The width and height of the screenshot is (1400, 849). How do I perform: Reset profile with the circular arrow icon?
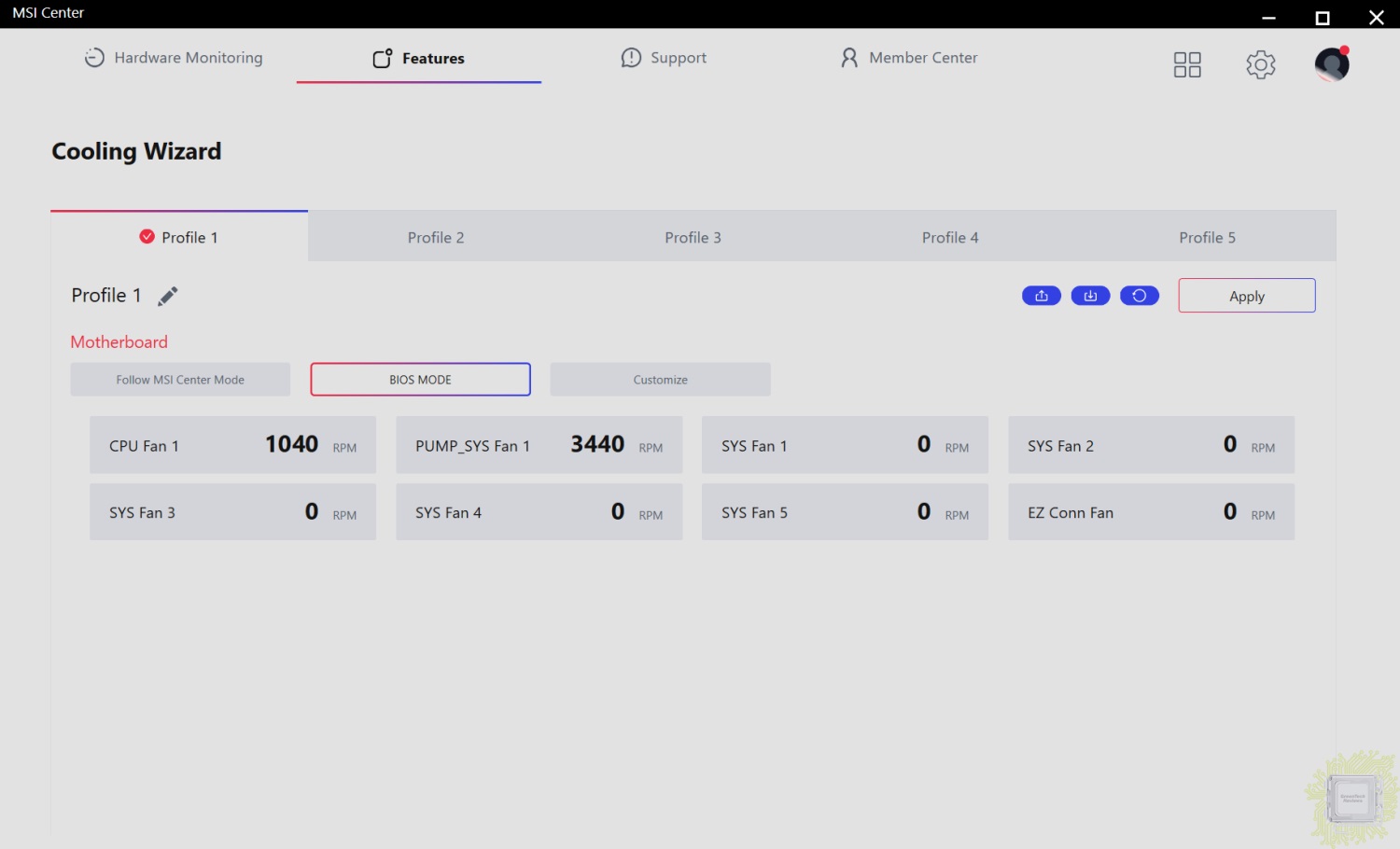[x=1139, y=296]
